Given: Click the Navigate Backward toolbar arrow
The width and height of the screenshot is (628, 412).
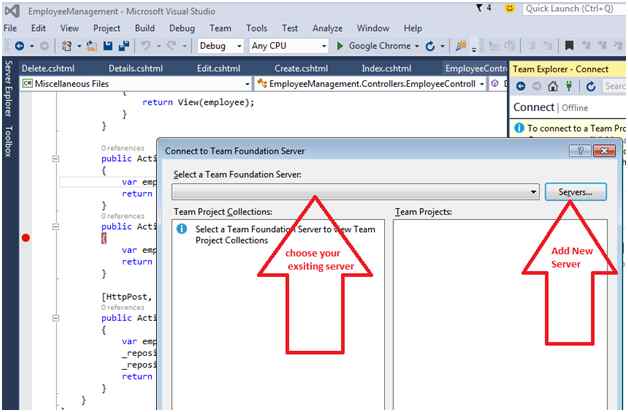Looking at the screenshot, I should [19, 46].
